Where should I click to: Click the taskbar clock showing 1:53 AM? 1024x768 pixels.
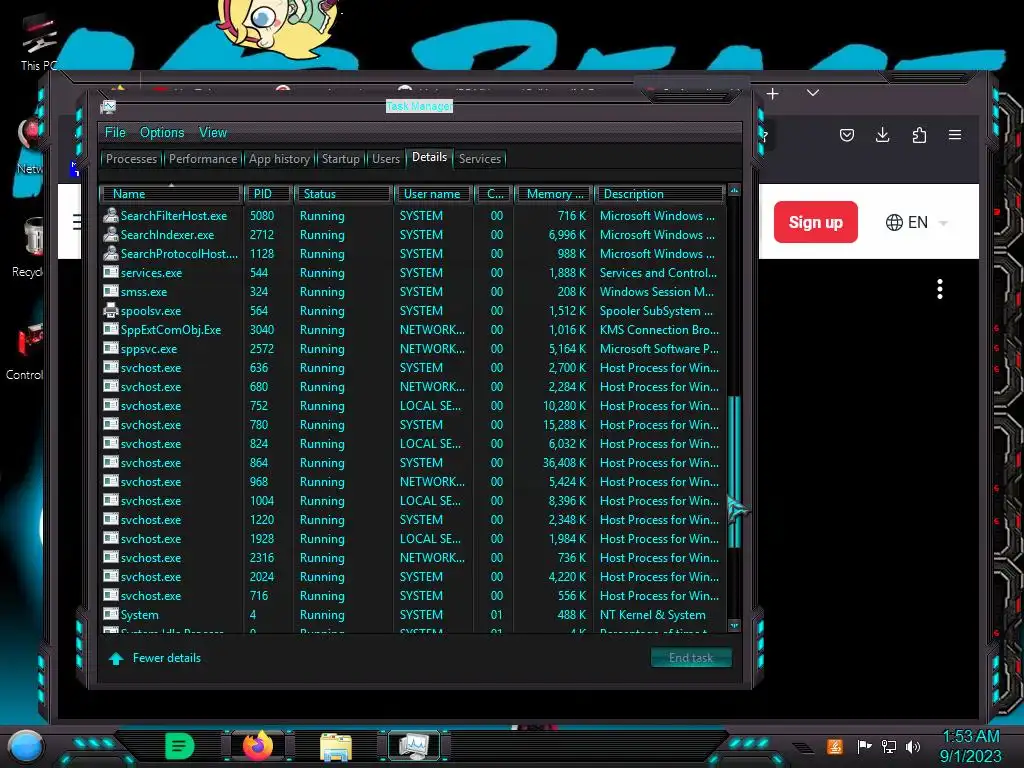tap(970, 746)
